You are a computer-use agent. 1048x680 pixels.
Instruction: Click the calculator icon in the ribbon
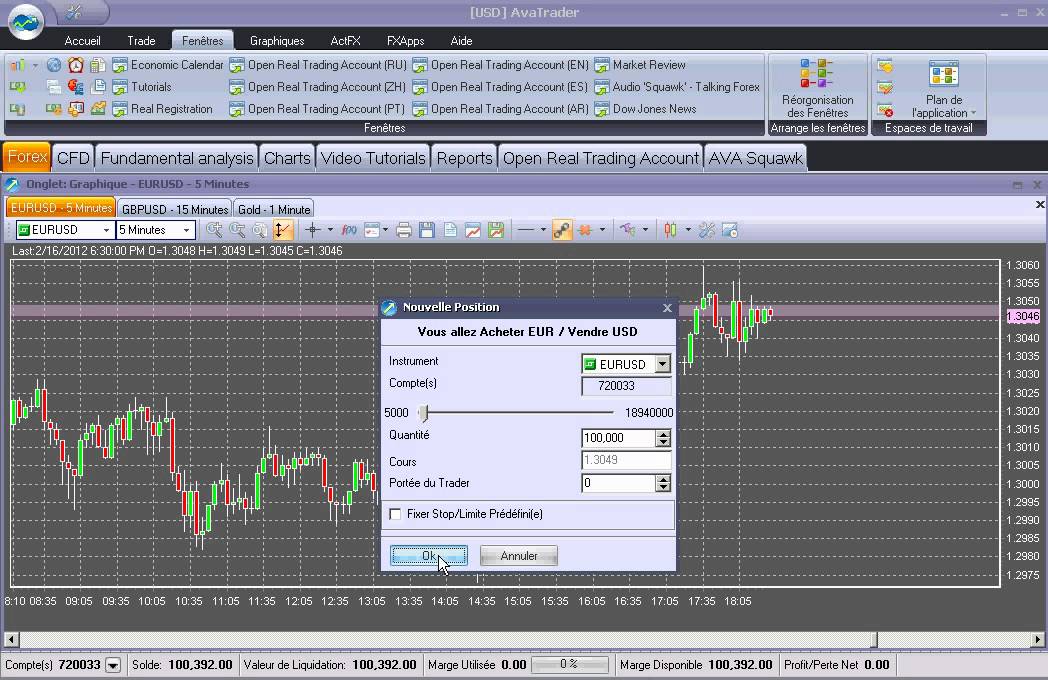[x=98, y=65]
